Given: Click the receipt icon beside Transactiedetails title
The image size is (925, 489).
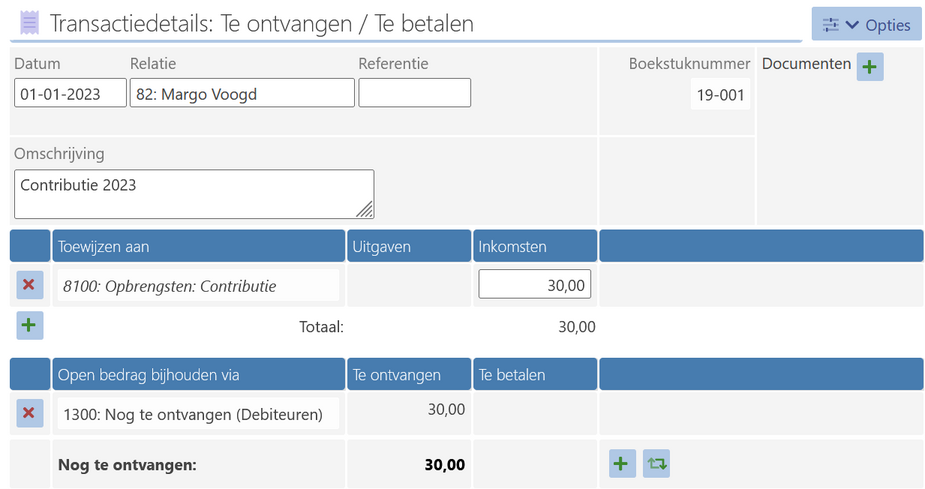Looking at the screenshot, I should pos(30,22).
